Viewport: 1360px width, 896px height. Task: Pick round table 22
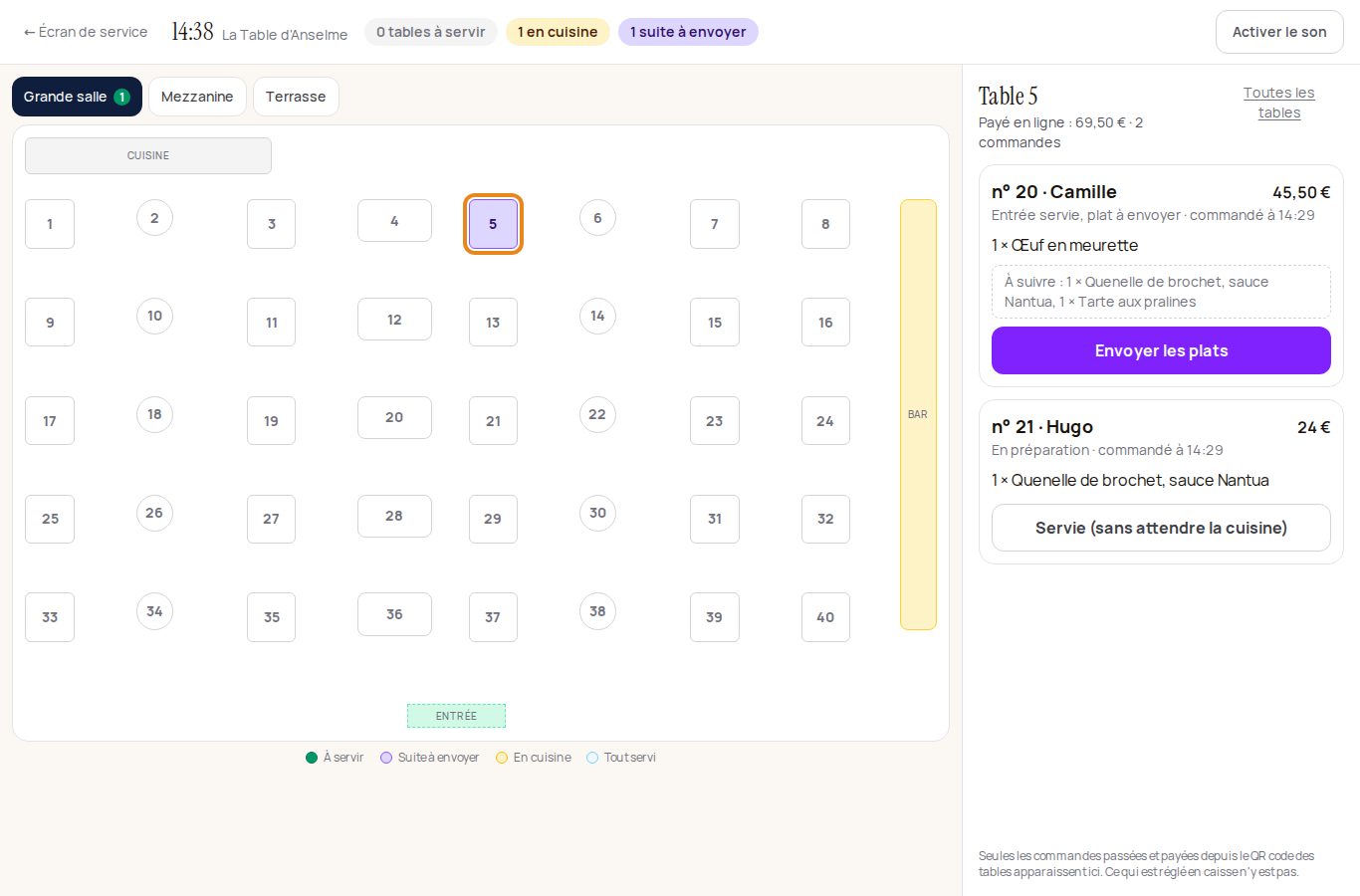(597, 414)
